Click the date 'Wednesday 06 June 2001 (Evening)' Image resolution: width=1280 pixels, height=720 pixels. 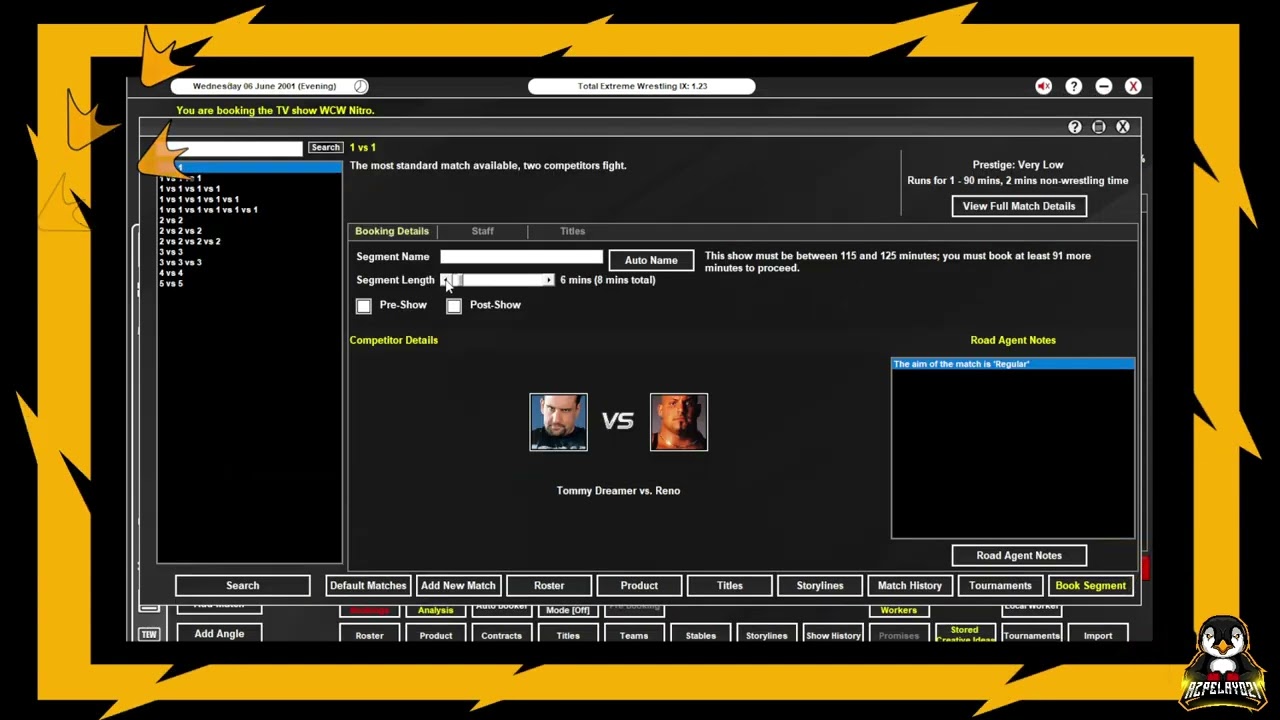tap(264, 86)
